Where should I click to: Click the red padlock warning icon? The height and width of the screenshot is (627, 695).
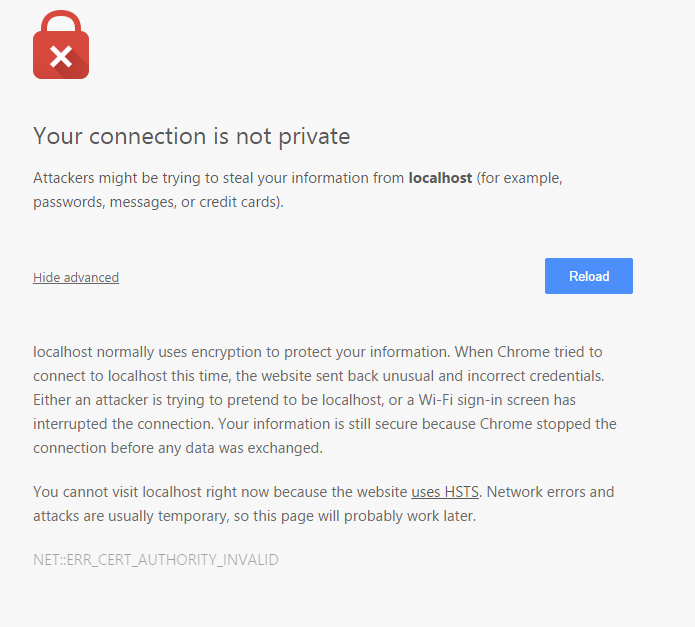coord(61,46)
